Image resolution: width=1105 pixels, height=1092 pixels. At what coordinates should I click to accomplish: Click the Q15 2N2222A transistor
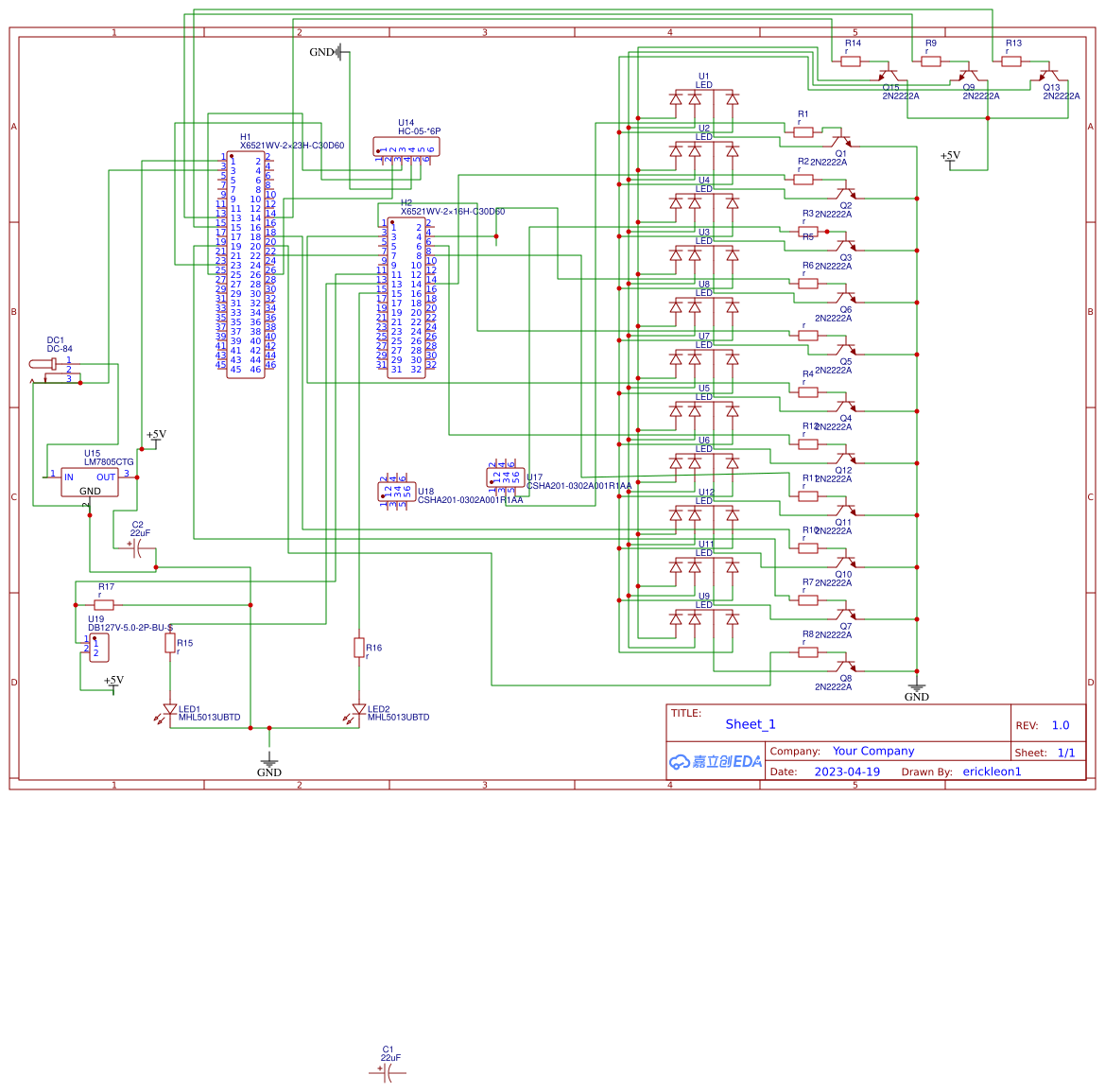pos(889,74)
